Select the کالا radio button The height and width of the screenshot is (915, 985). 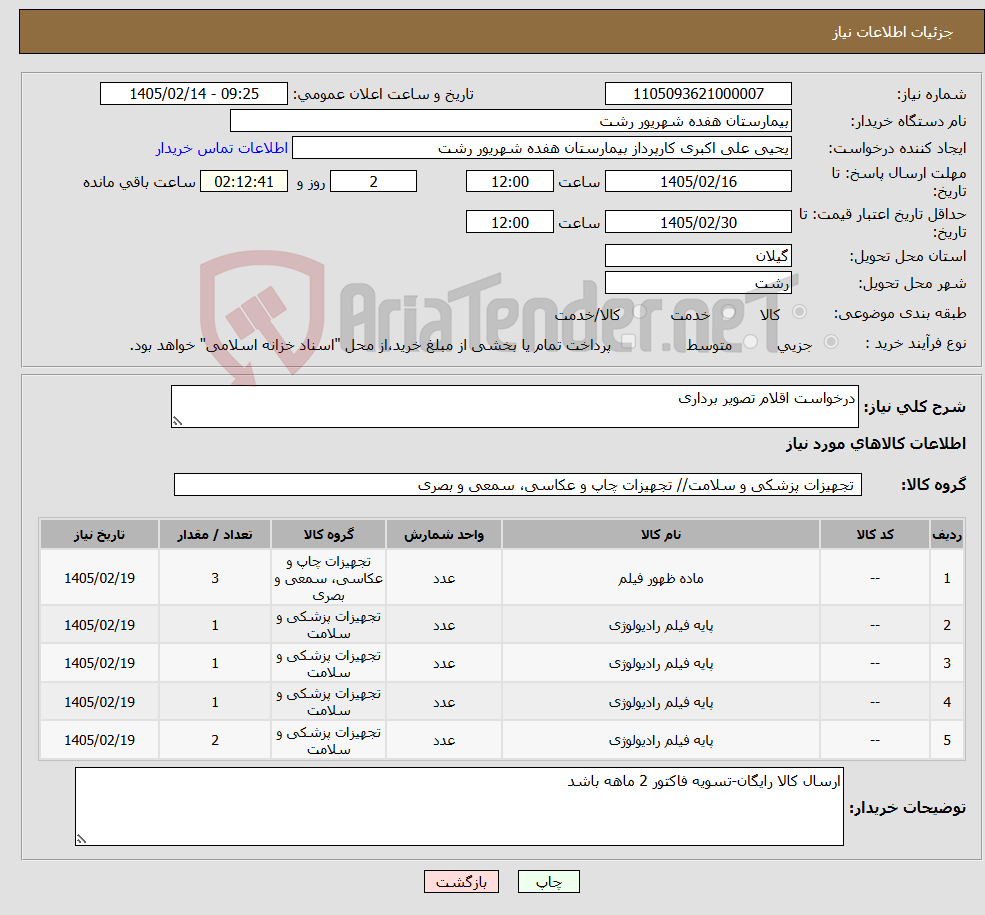coord(800,311)
